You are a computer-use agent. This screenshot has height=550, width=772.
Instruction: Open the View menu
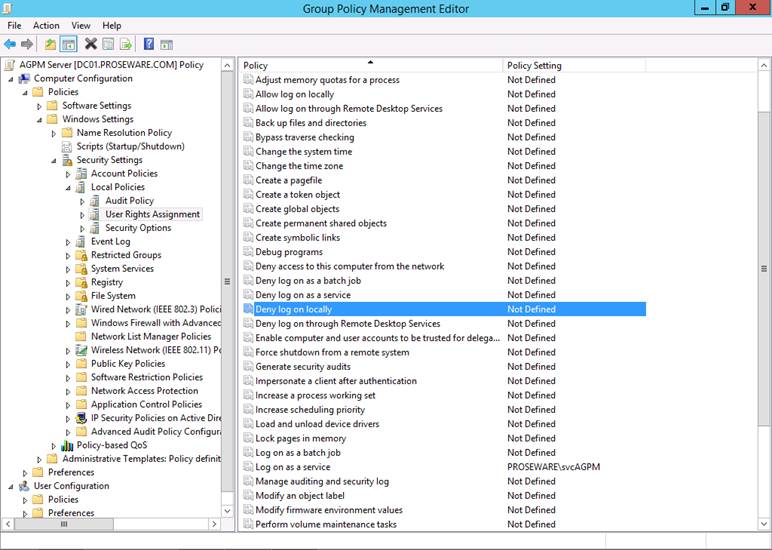pyautogui.click(x=81, y=25)
